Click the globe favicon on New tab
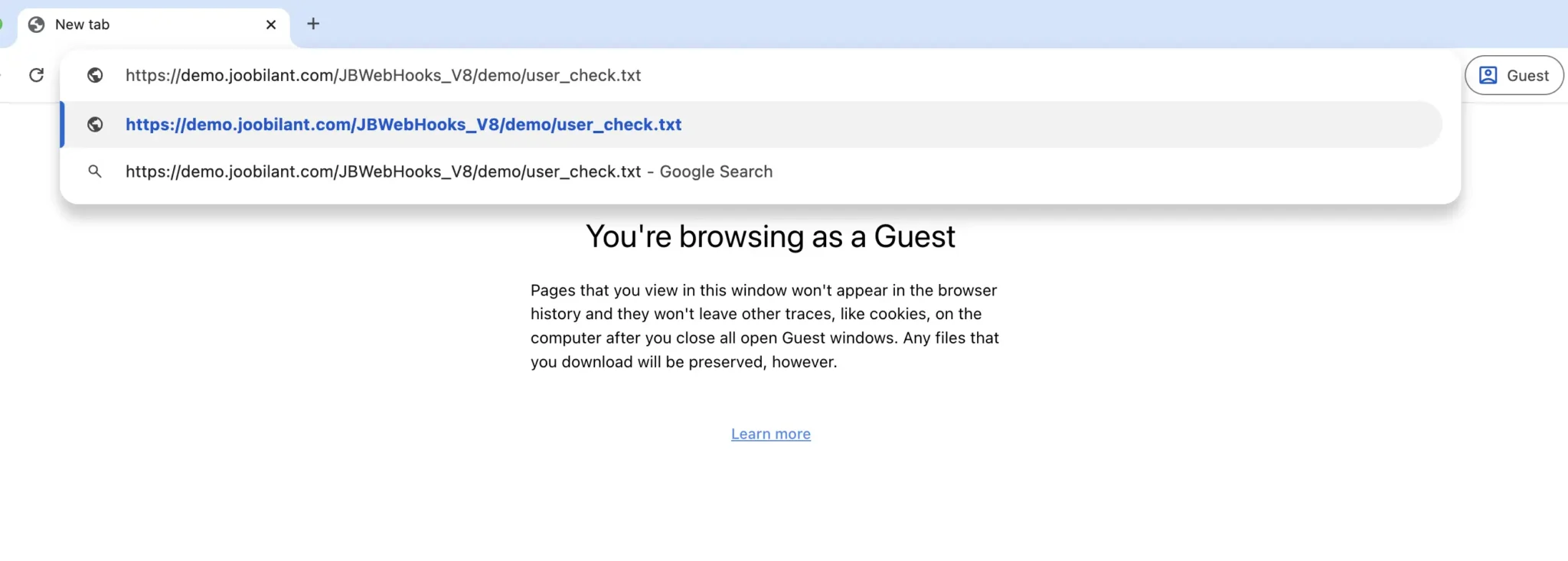The width and height of the screenshot is (1568, 561). [x=36, y=24]
